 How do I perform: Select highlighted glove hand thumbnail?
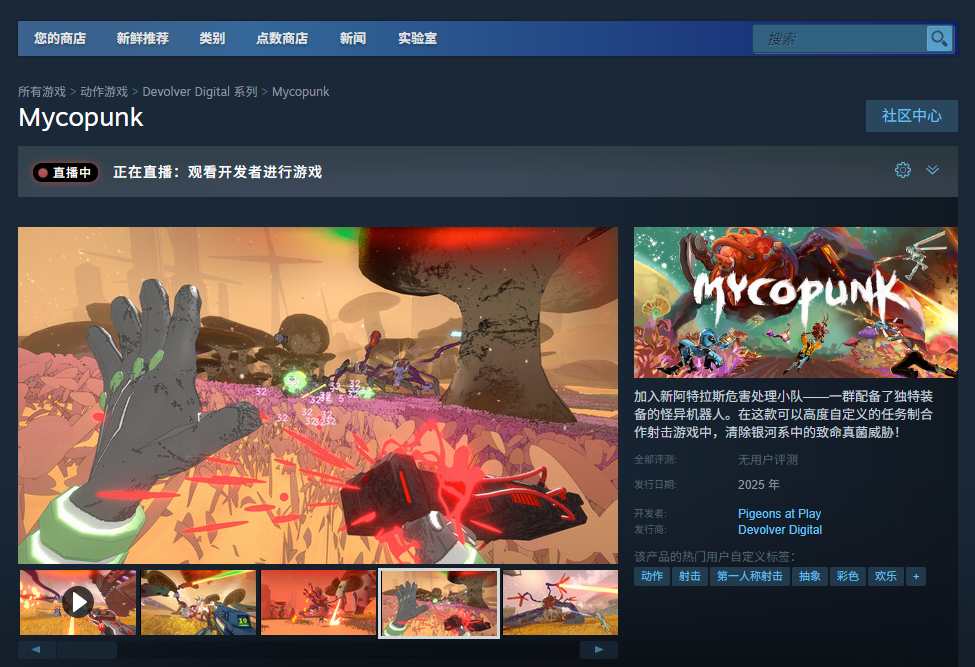(439, 603)
